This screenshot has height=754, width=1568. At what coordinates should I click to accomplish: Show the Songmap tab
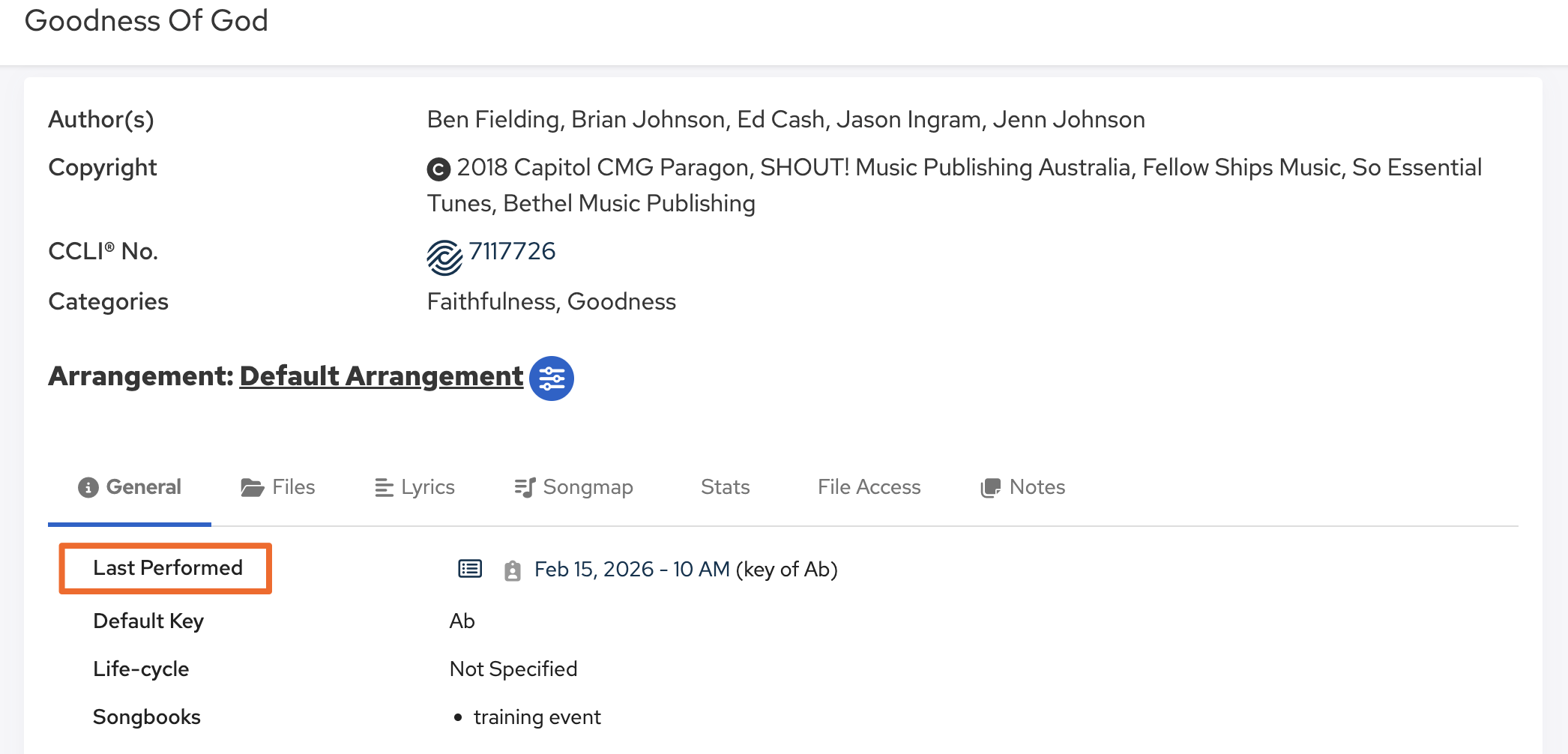click(x=574, y=487)
